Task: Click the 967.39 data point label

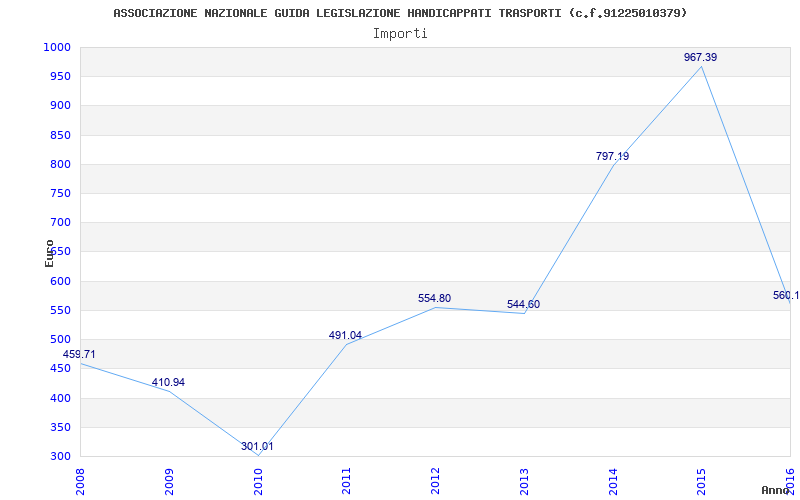Action: click(x=700, y=57)
